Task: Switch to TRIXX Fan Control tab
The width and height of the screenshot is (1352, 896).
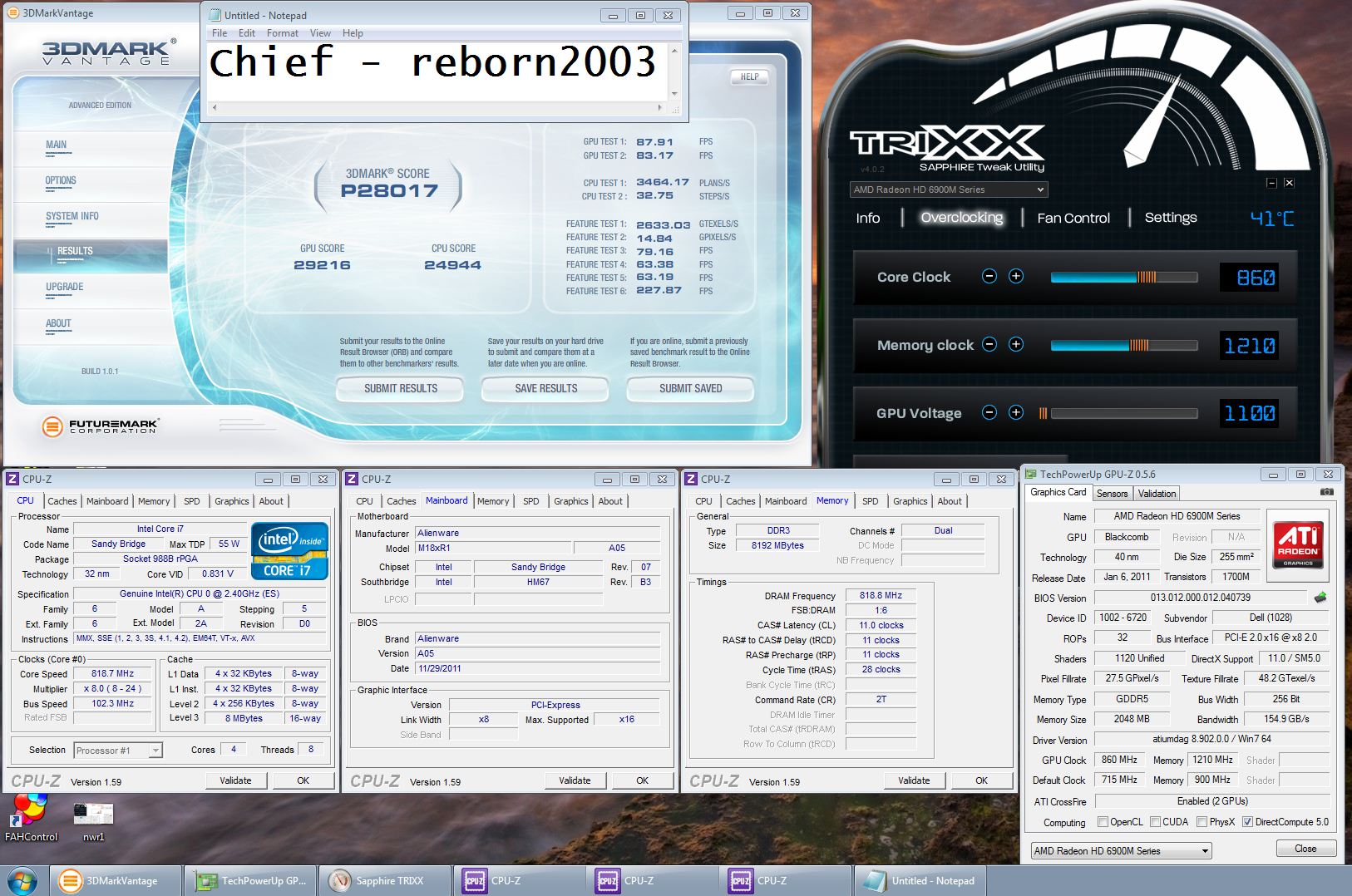Action: (1073, 218)
